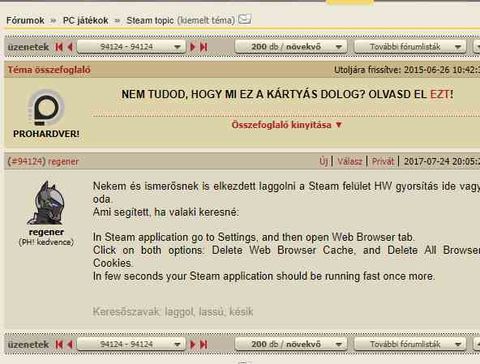Open the bottom 200 db / növekvő dropdown

tap(291, 344)
